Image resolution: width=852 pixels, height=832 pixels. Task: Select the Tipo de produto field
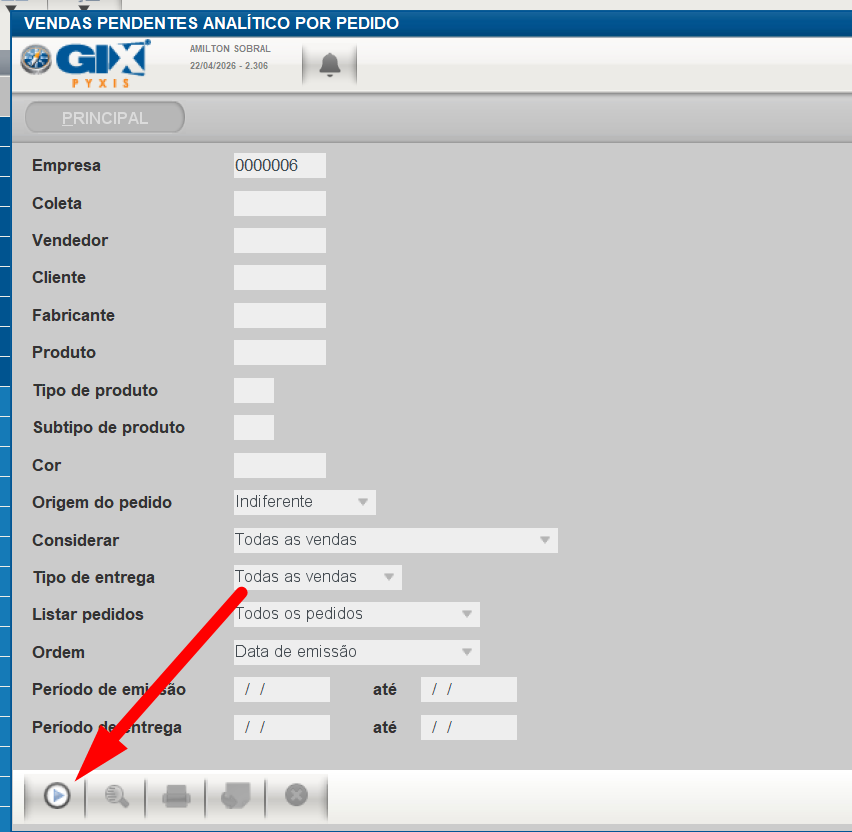pos(254,390)
